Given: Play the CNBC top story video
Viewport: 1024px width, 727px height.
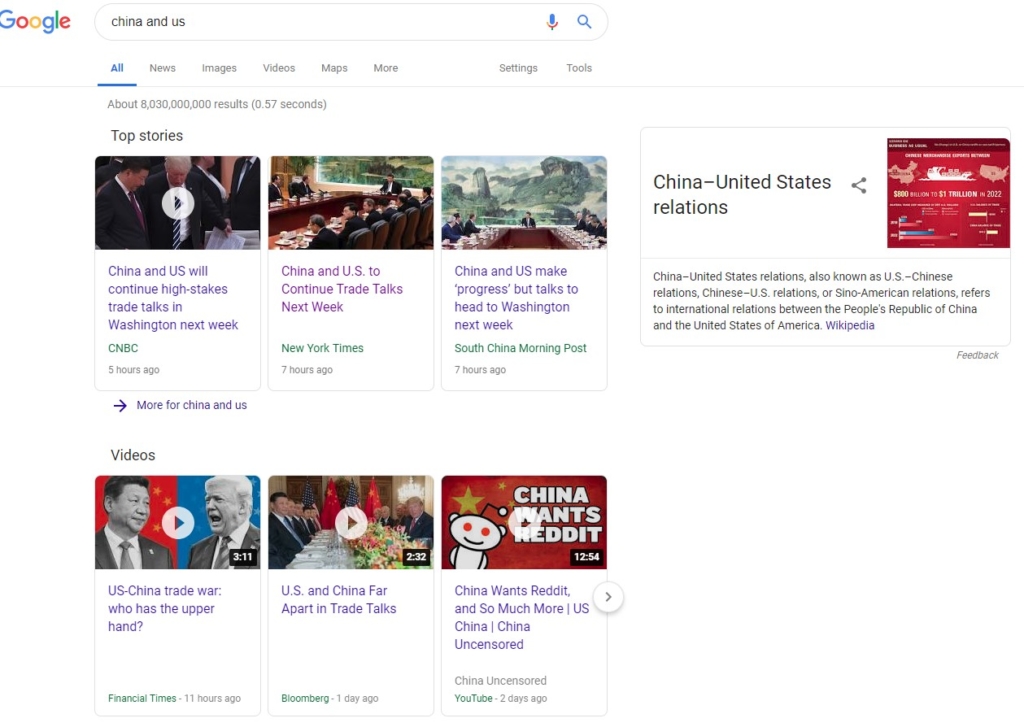Looking at the screenshot, I should coord(178,203).
